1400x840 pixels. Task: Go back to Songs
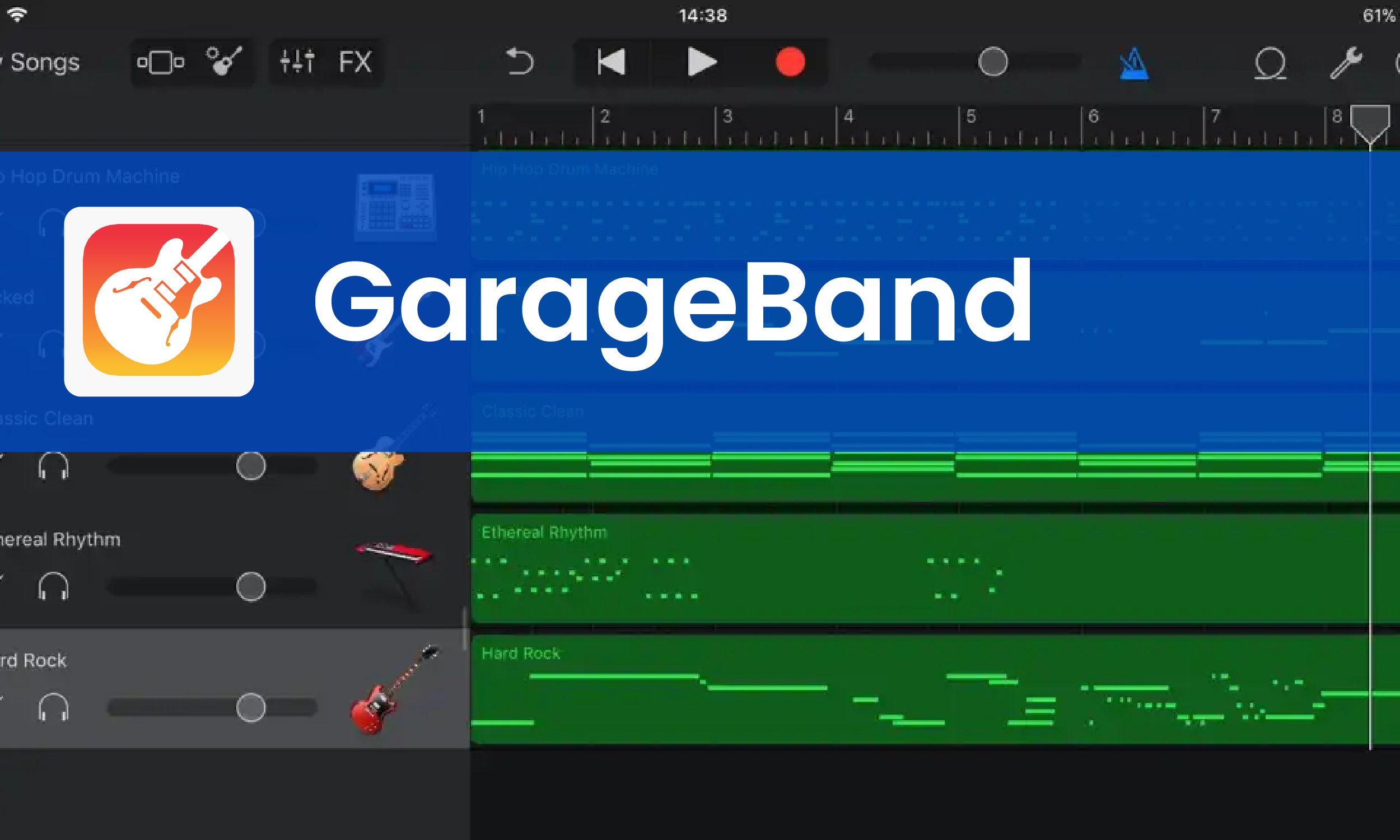(44, 62)
